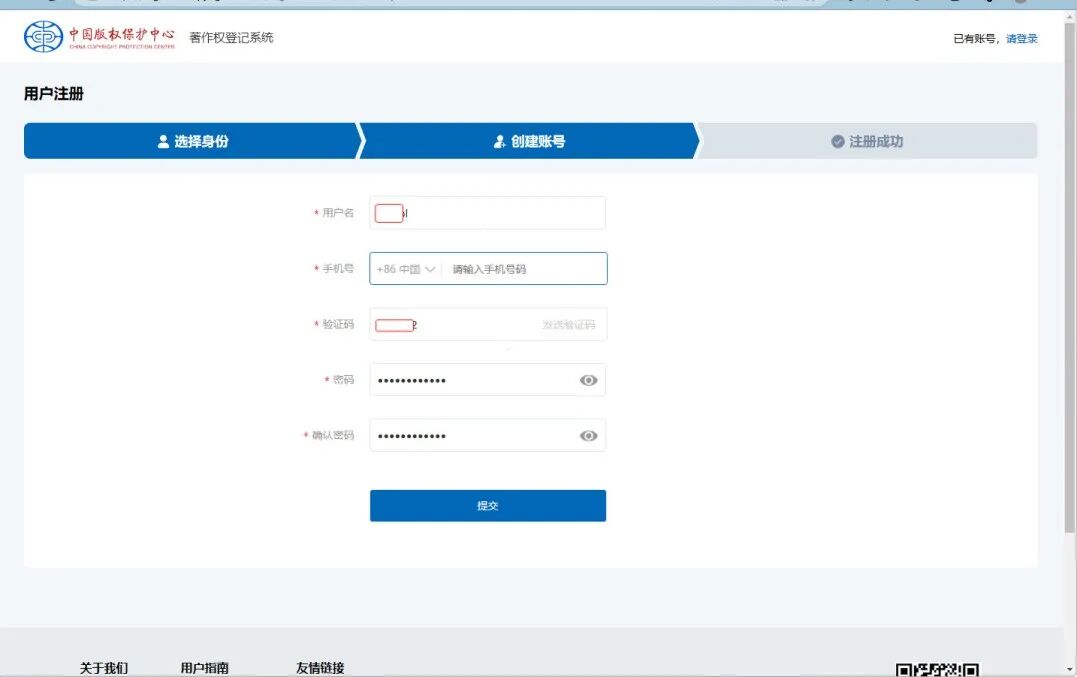Submit the form with 提交 button
The height and width of the screenshot is (677, 1077).
tap(487, 505)
